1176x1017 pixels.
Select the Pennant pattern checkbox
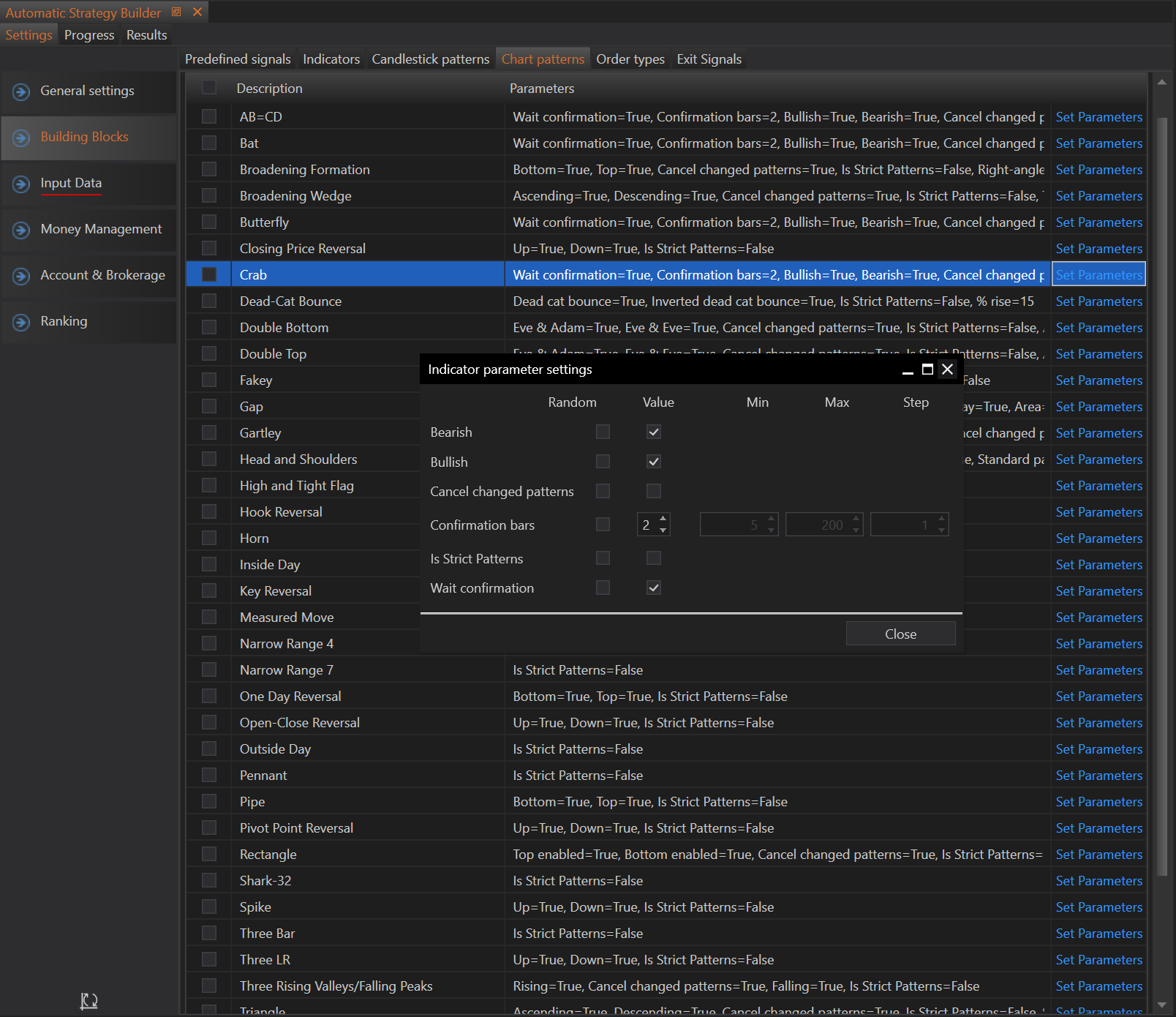(209, 775)
